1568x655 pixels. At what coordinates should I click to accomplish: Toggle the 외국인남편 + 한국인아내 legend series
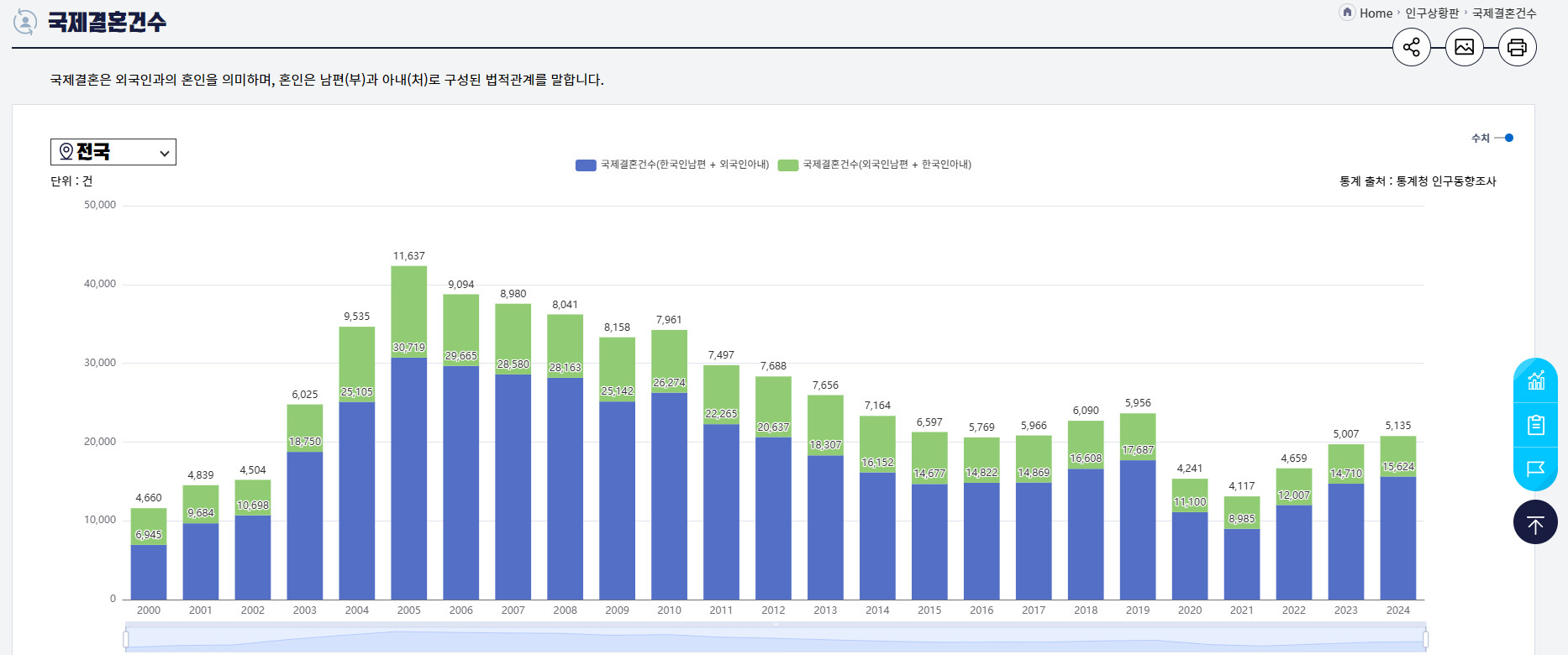[x=875, y=165]
